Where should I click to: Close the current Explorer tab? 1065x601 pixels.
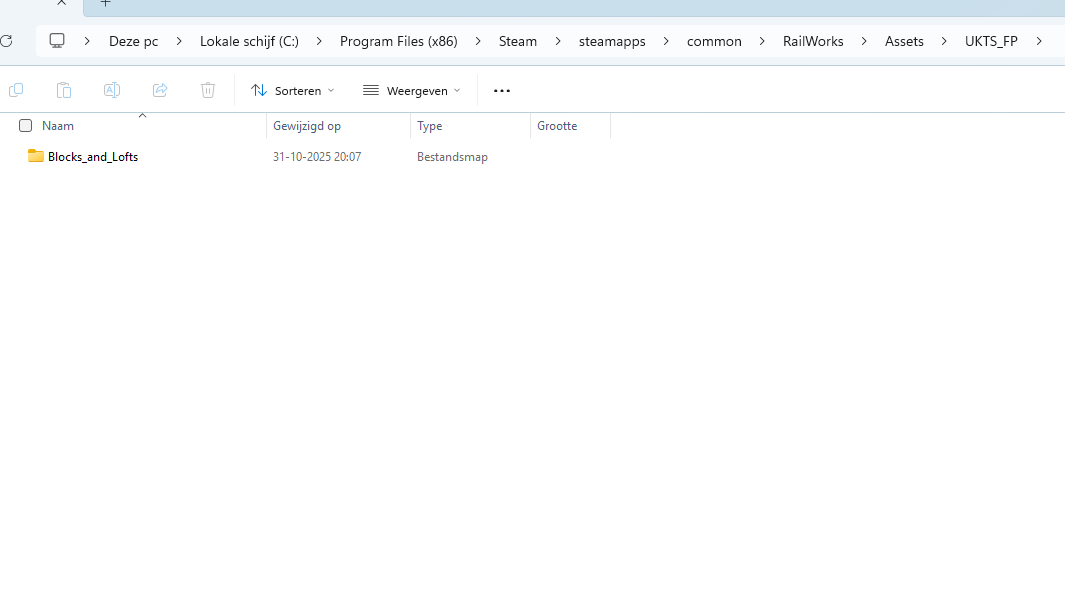[61, 3]
